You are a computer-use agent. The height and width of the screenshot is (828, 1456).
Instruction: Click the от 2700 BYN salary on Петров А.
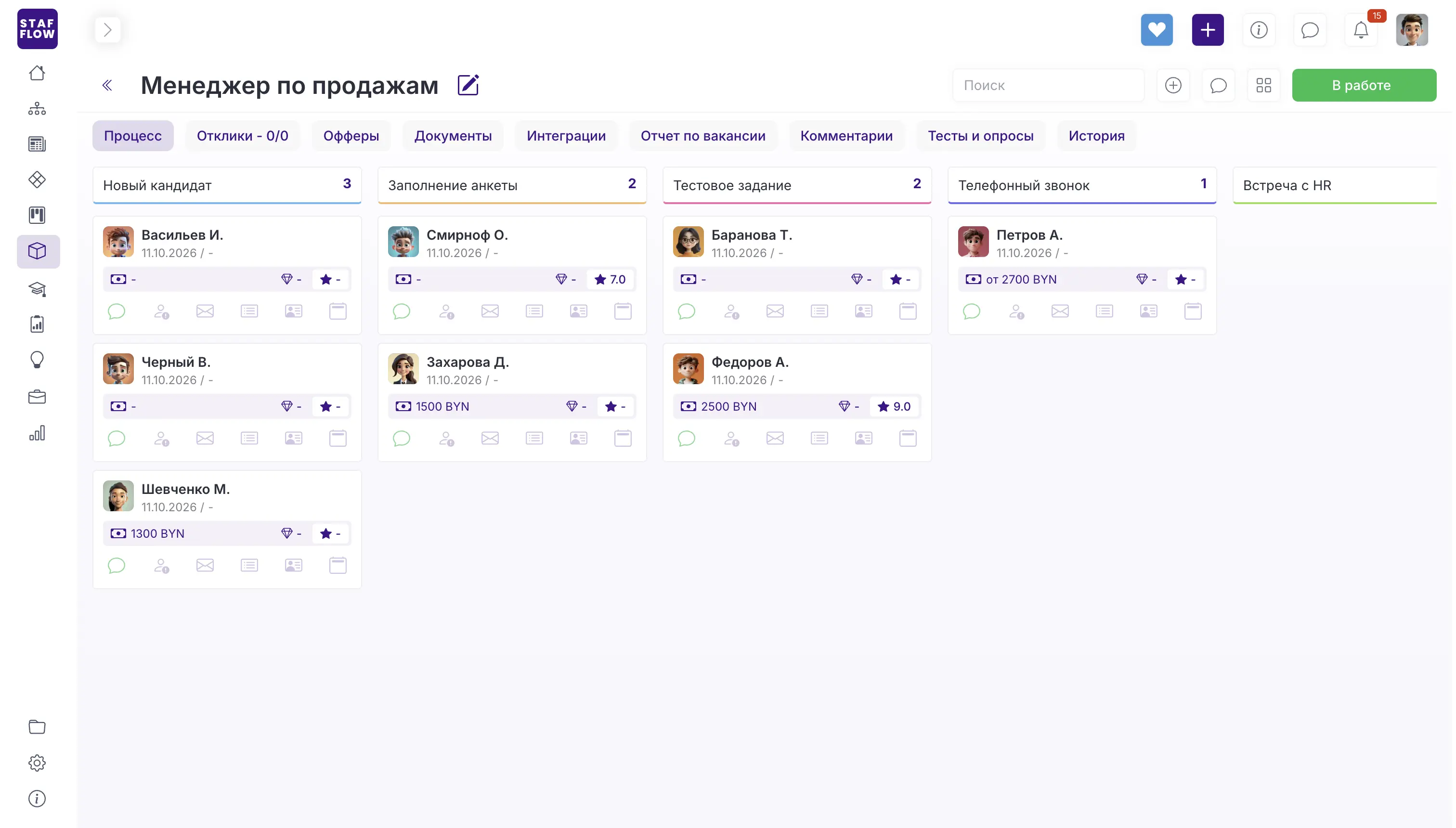click(1011, 279)
